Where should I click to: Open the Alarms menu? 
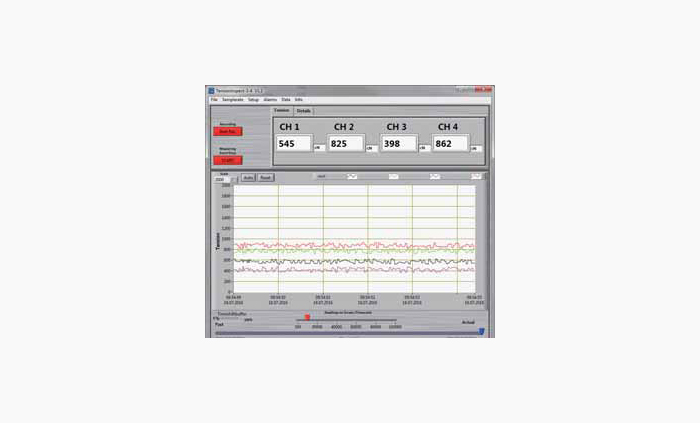(270, 100)
